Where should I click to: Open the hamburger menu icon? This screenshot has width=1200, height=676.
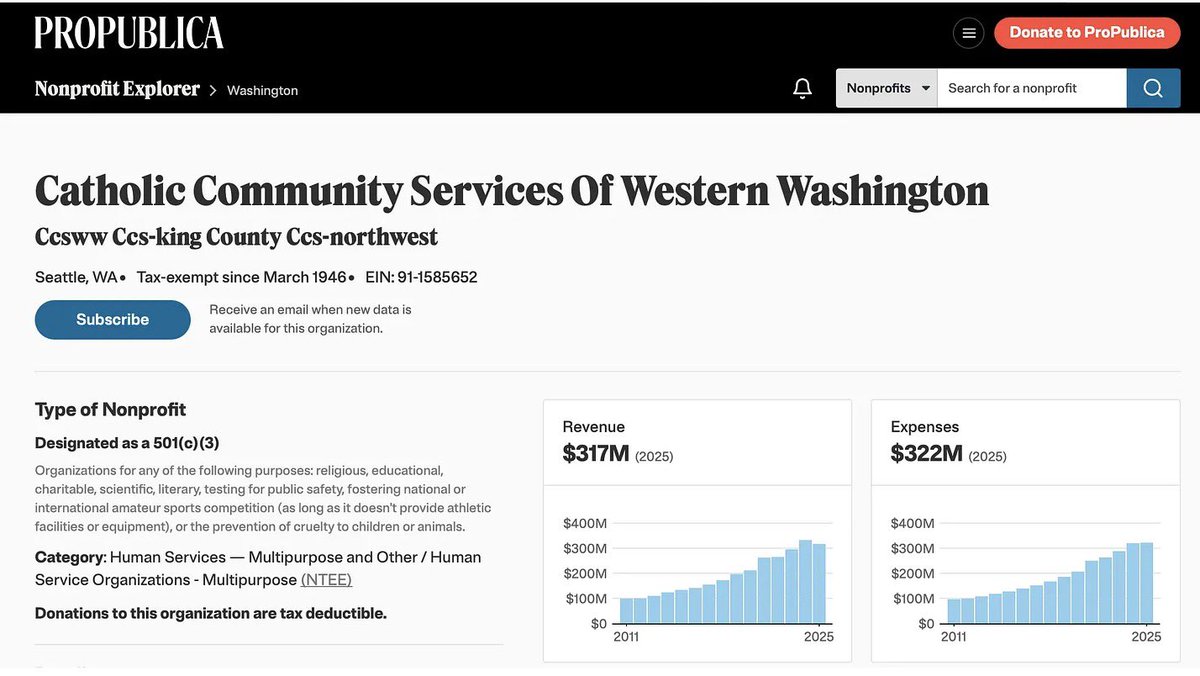pos(968,33)
